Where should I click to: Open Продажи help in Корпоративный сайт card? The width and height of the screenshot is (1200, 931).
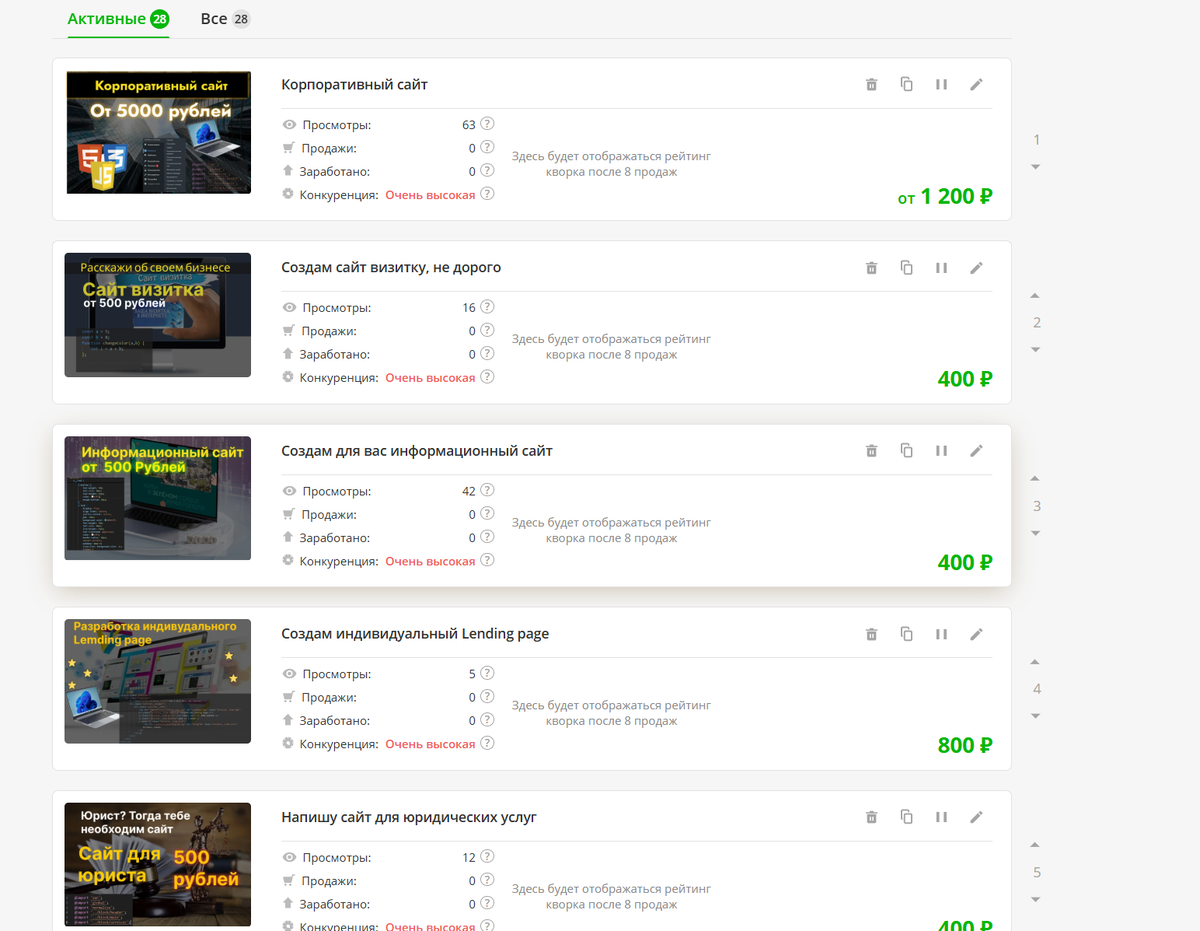point(487,147)
